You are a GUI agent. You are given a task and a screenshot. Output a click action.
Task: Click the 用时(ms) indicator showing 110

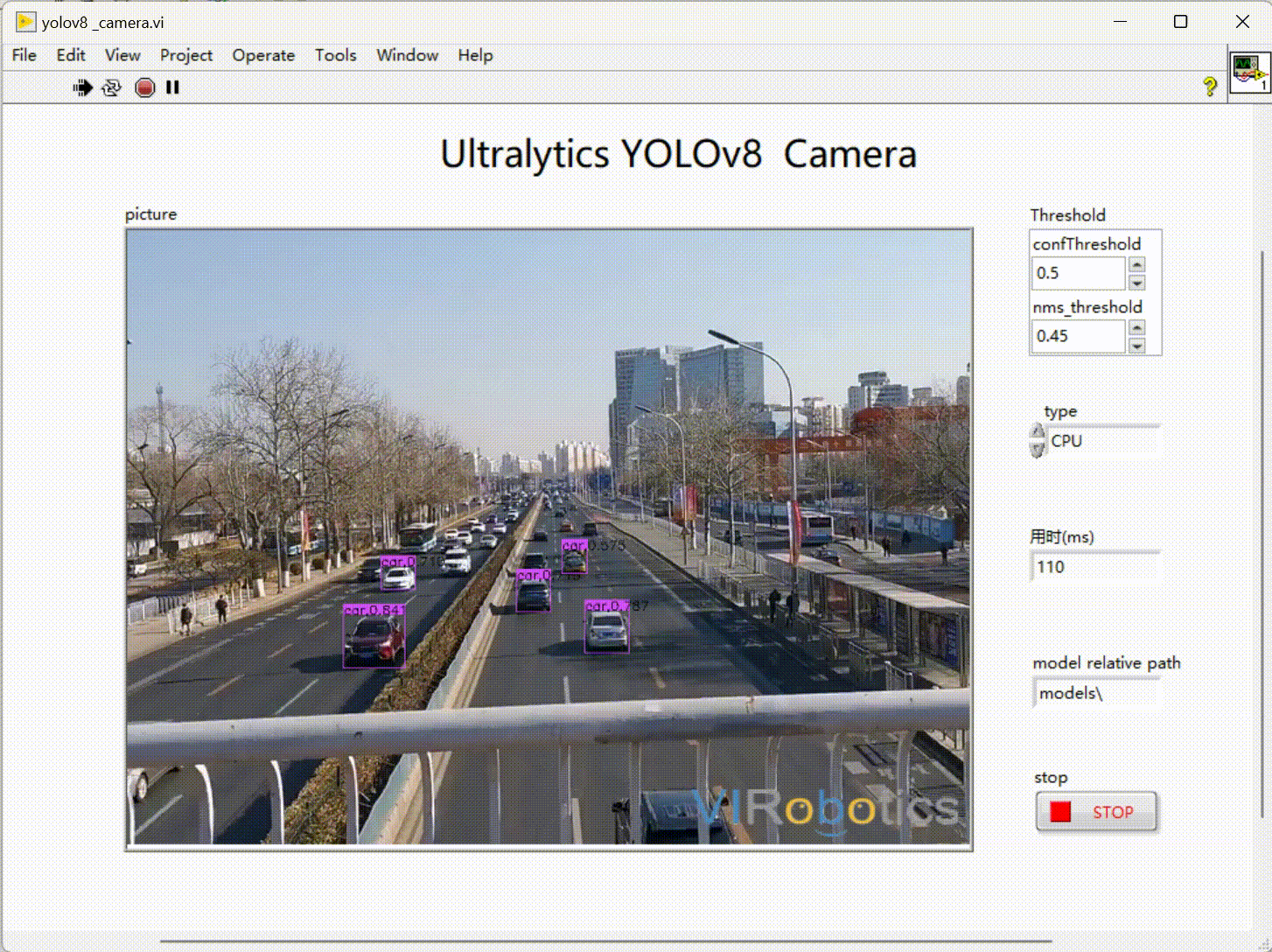click(1095, 567)
